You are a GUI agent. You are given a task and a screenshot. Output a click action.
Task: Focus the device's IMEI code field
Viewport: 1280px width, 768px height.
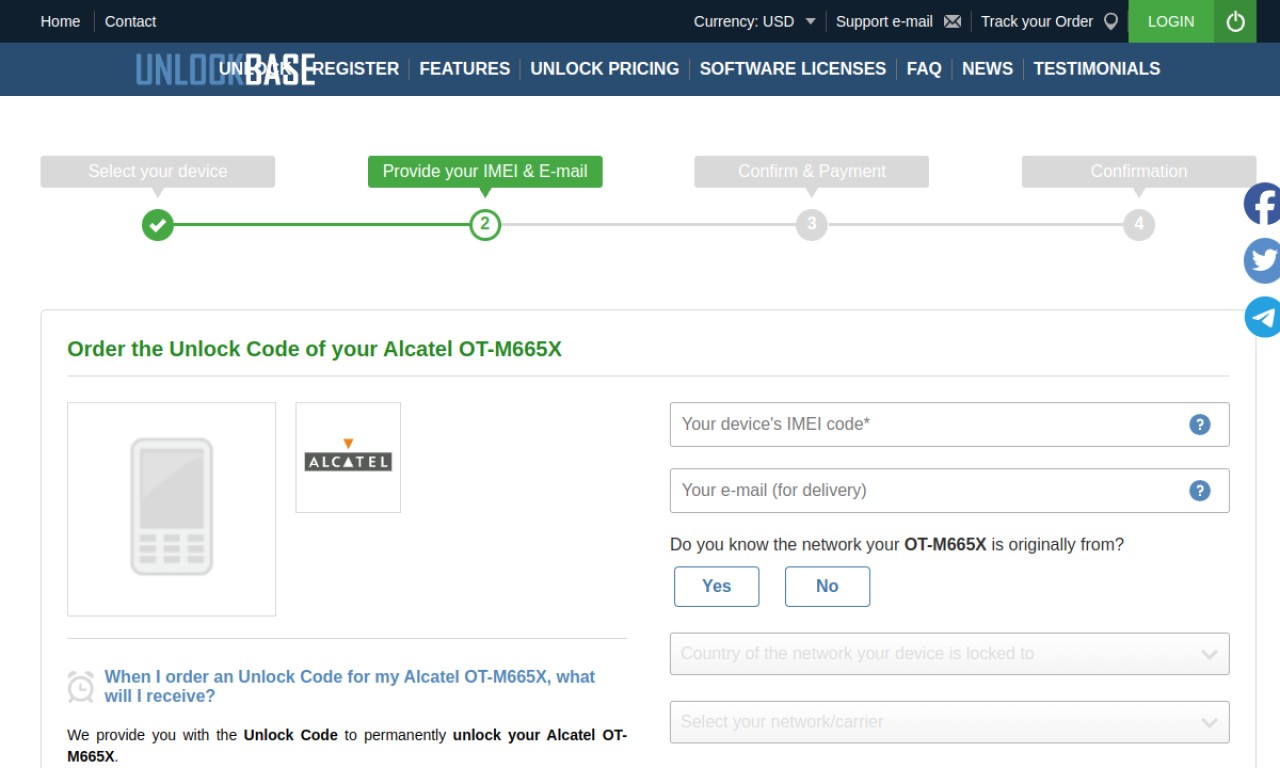(x=949, y=424)
